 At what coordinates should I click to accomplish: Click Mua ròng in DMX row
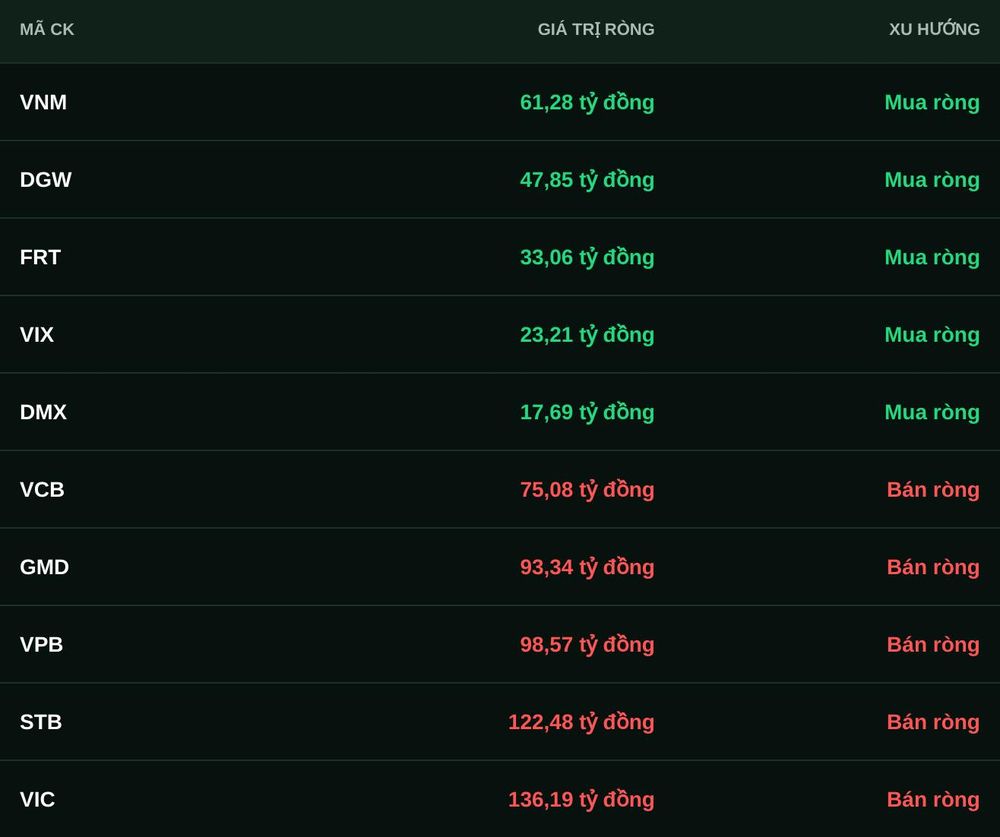[932, 413]
